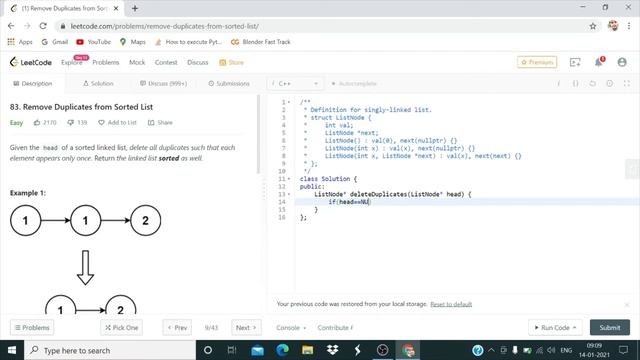Go back in browser history

tap(11, 26)
